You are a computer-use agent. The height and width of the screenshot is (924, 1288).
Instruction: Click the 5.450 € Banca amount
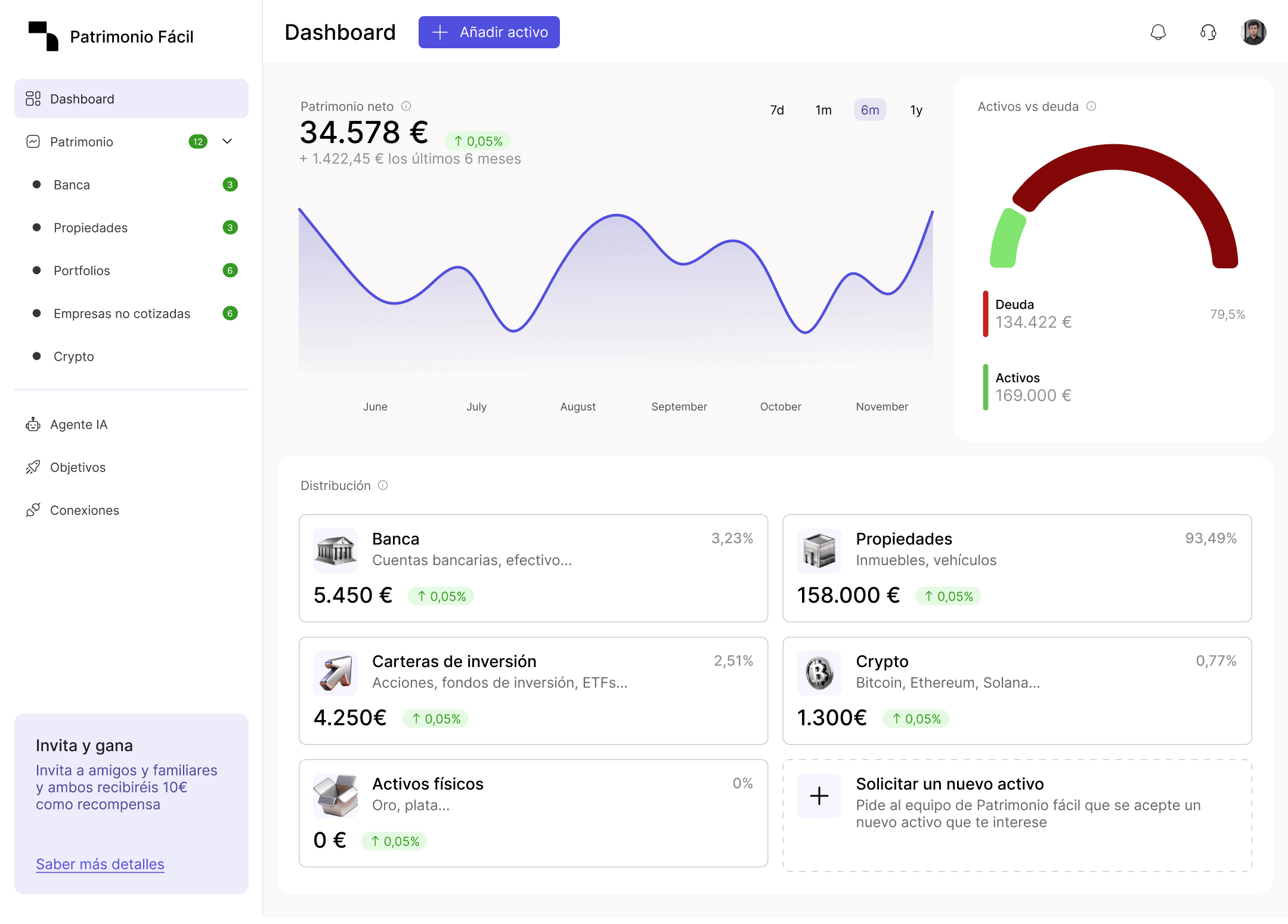(353, 596)
